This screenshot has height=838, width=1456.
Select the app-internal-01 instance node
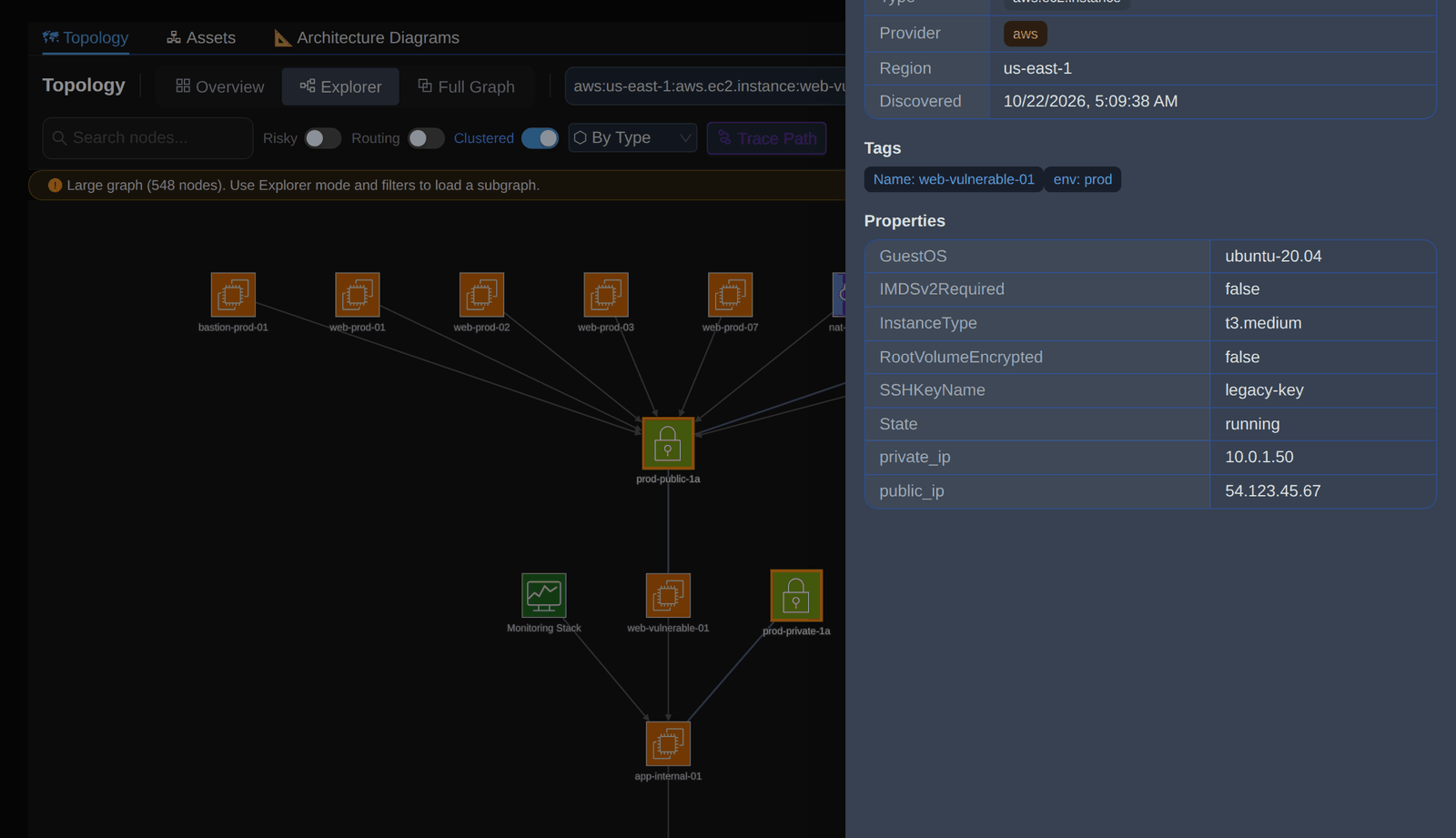pos(668,743)
